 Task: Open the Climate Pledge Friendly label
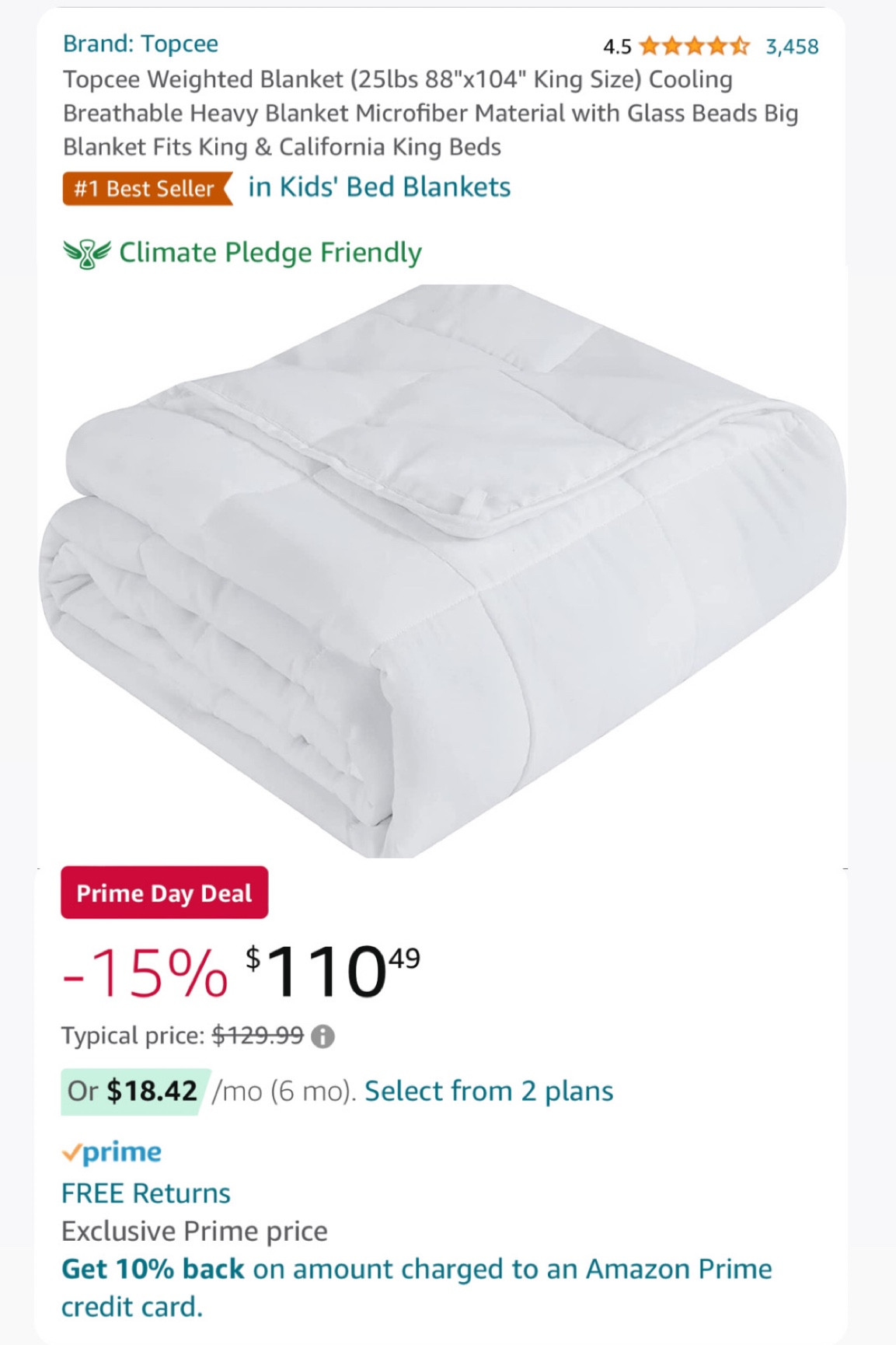click(x=270, y=253)
